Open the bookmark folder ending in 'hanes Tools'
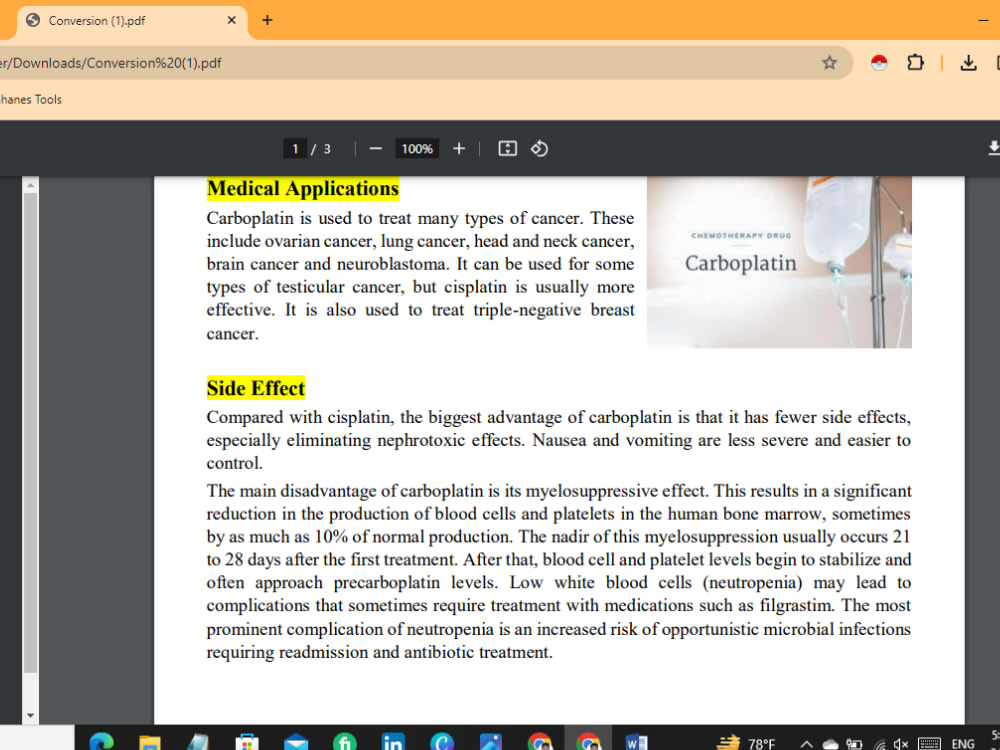The image size is (1000, 750). click(31, 99)
